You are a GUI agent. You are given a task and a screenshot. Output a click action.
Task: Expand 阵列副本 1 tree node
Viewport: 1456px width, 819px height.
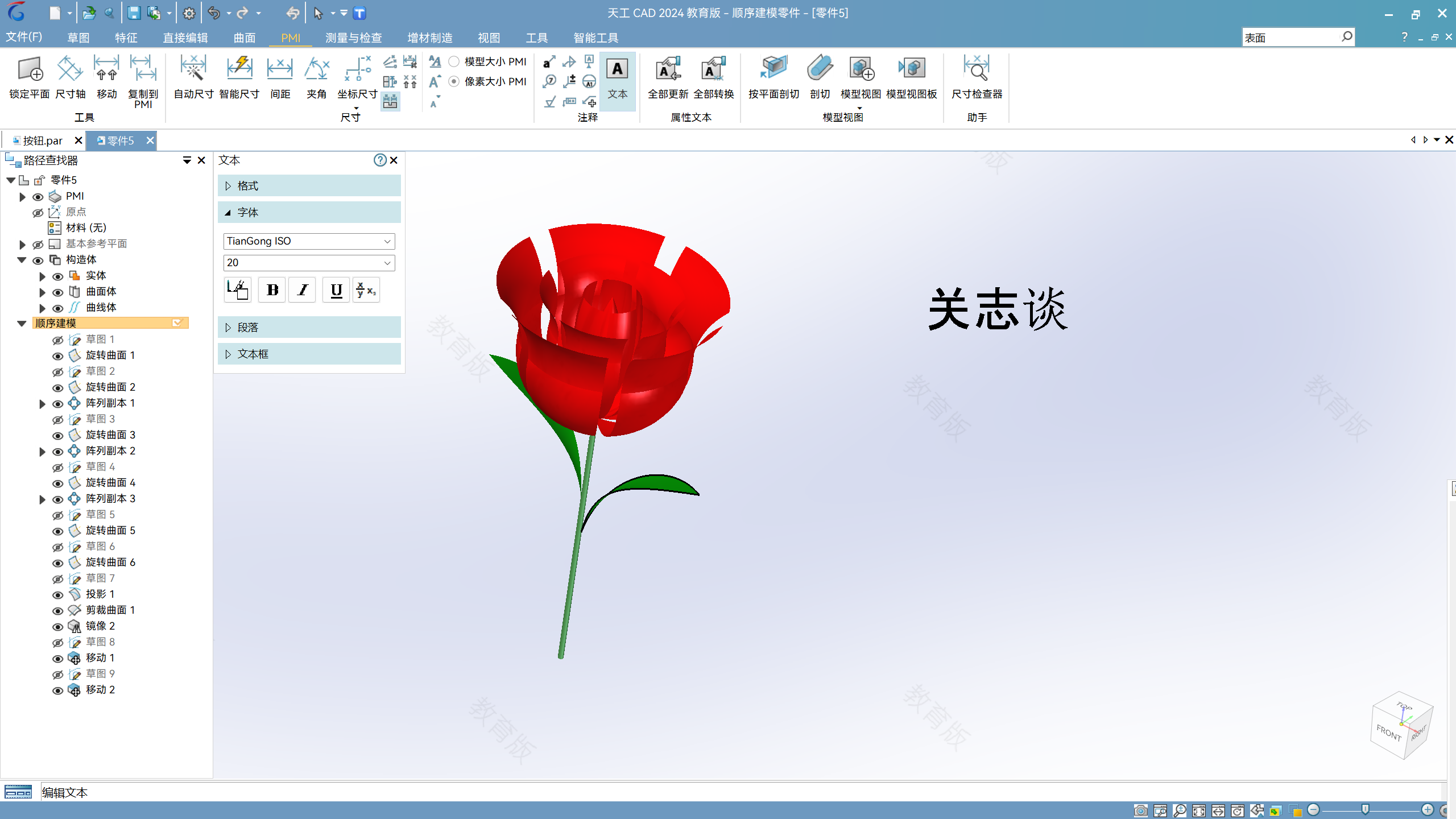click(x=42, y=404)
